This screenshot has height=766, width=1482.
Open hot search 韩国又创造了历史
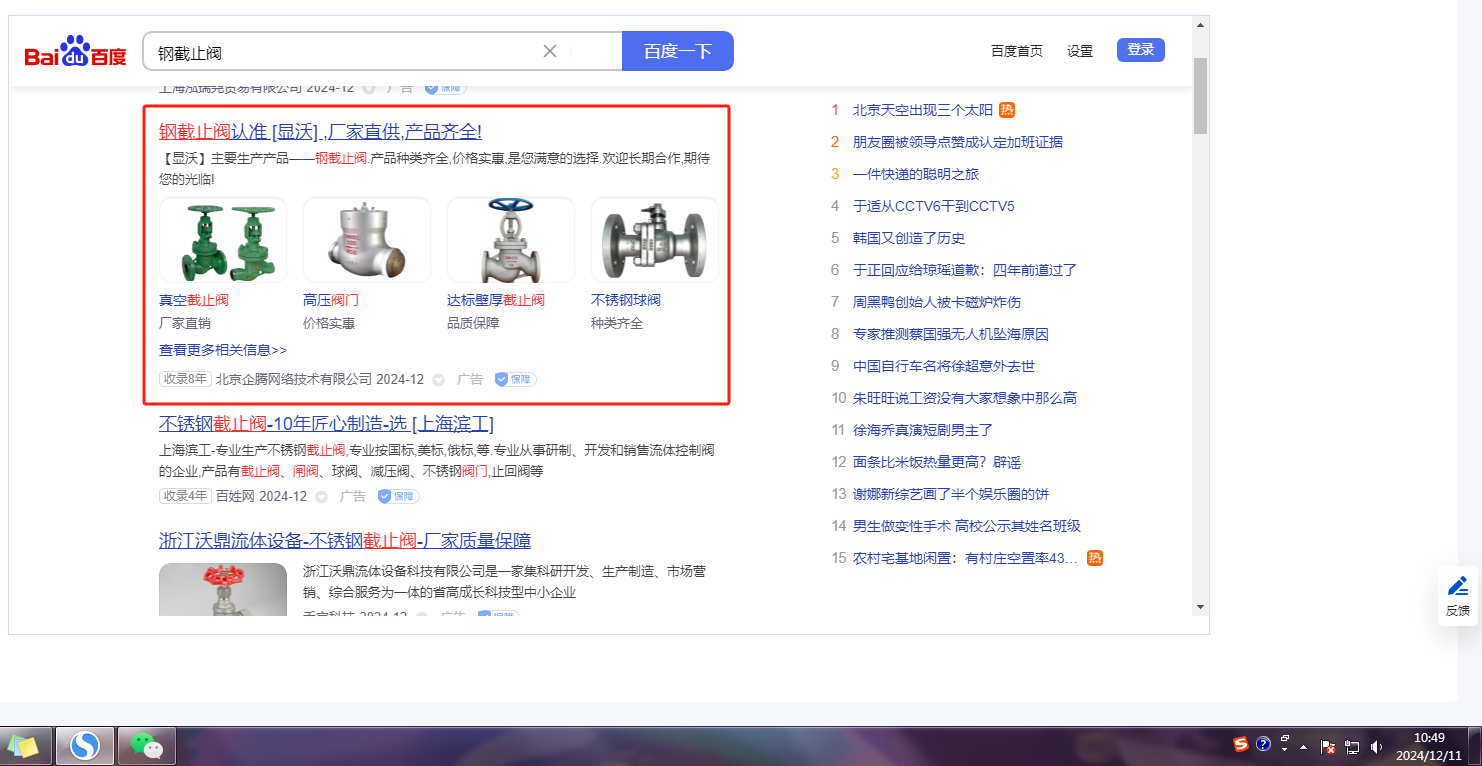click(x=909, y=238)
